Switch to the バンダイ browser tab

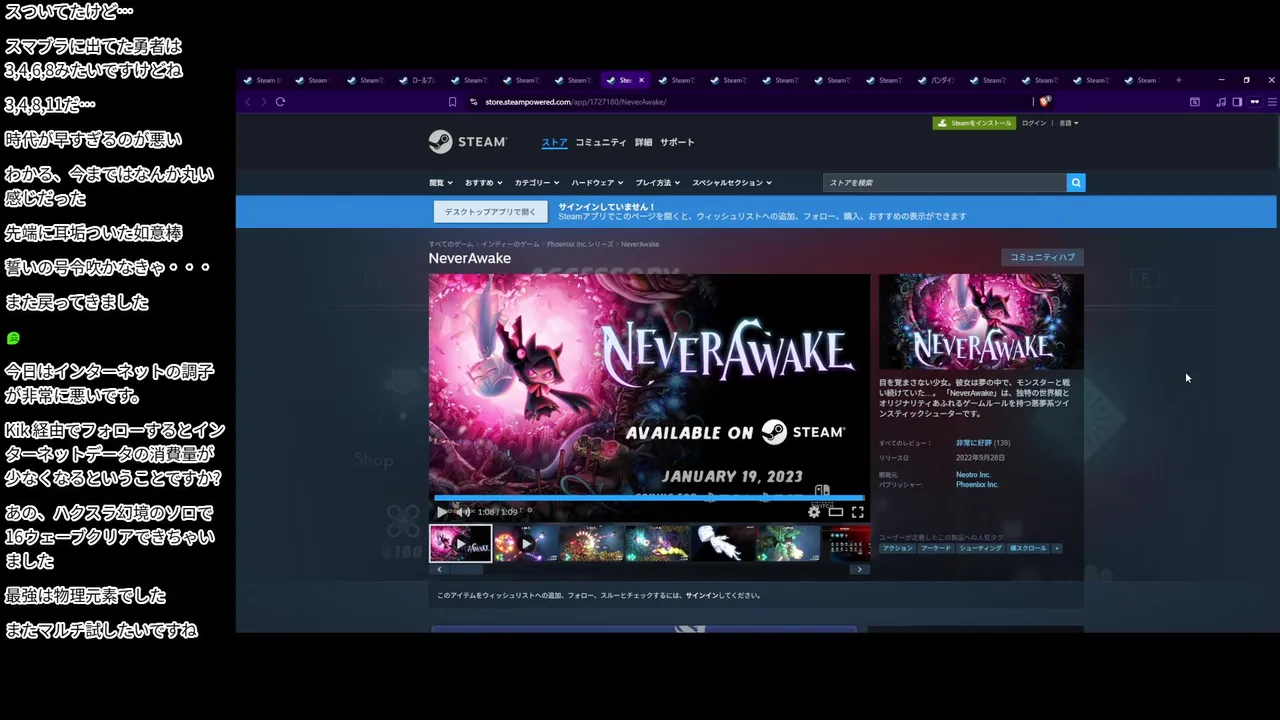click(937, 80)
